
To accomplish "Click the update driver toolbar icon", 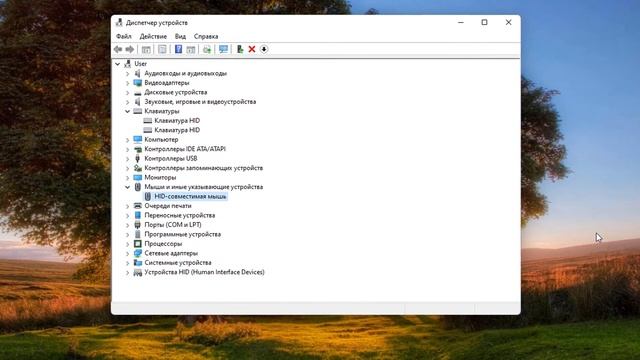I will (x=207, y=49).
